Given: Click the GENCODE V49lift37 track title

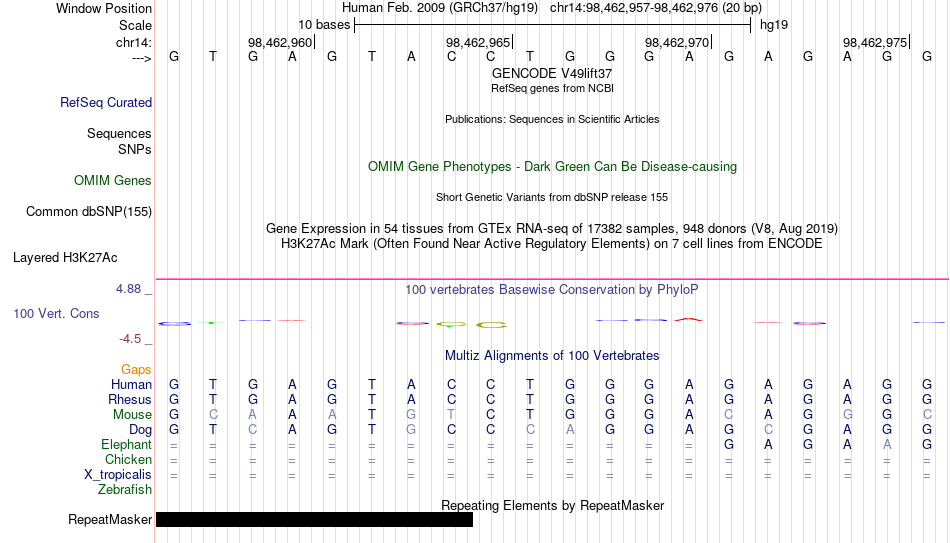Looking at the screenshot, I should pos(552,73).
